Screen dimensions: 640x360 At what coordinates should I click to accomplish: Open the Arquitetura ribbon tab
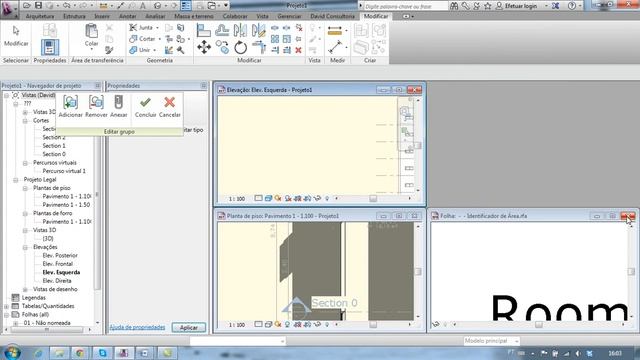tap(40, 16)
